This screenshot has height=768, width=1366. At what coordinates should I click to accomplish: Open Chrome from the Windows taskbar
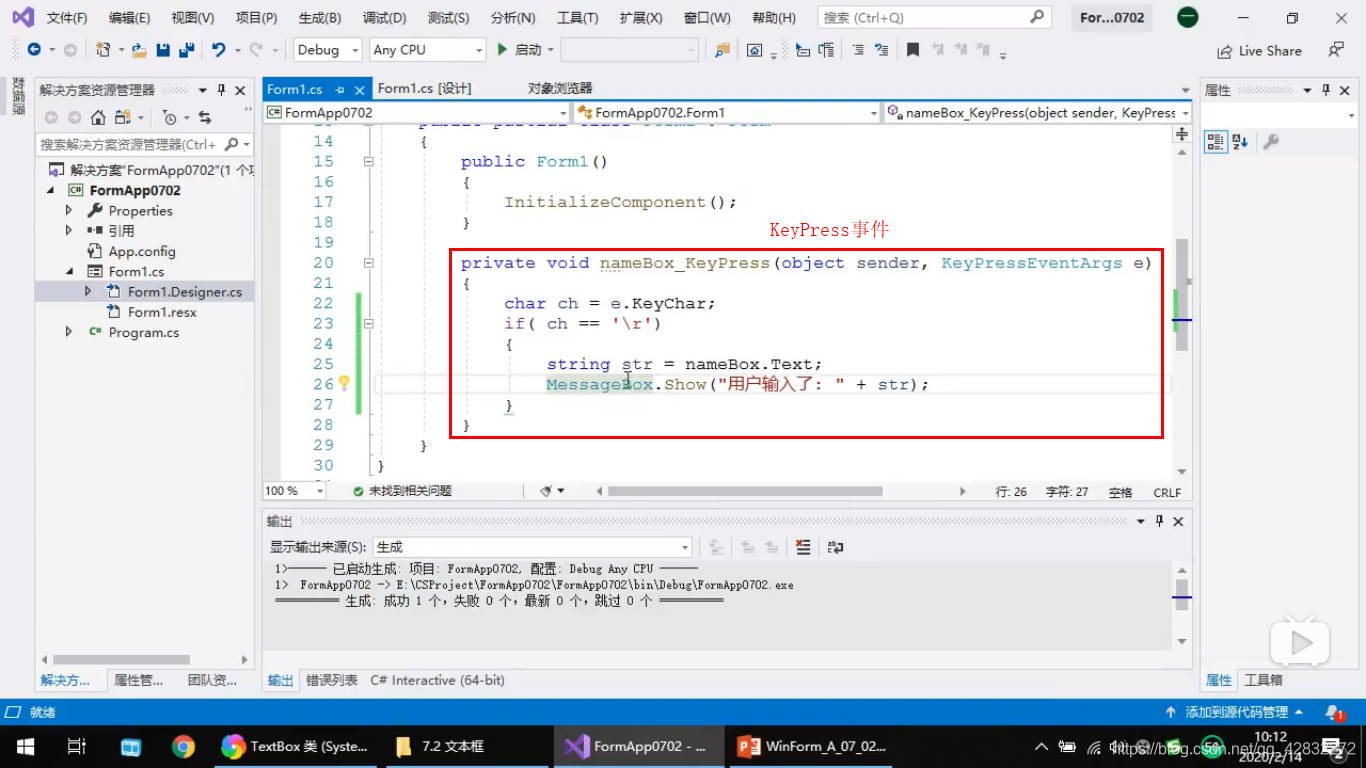(x=183, y=746)
